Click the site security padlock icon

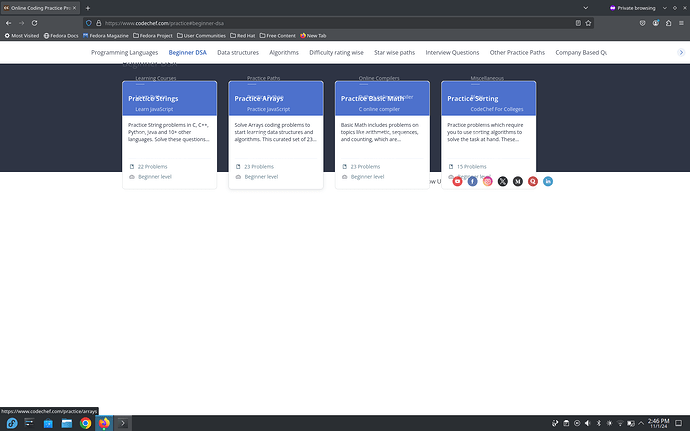point(99,23)
